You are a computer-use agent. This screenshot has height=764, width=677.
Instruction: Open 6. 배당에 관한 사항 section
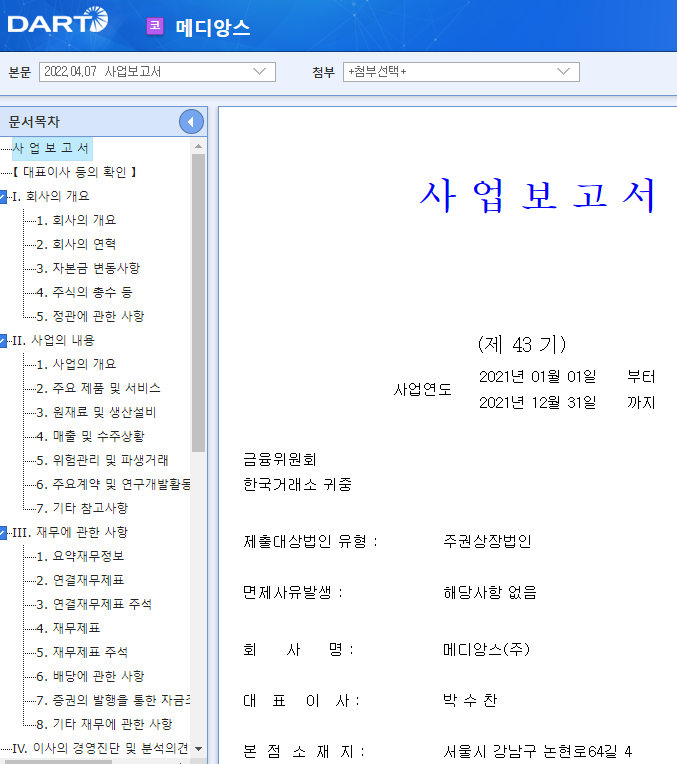91,676
